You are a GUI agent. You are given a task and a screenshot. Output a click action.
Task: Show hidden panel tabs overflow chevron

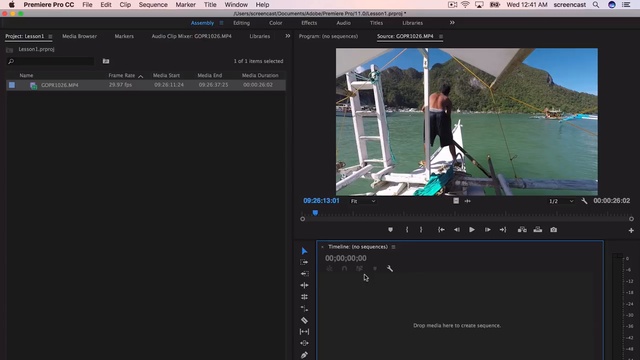pos(288,36)
